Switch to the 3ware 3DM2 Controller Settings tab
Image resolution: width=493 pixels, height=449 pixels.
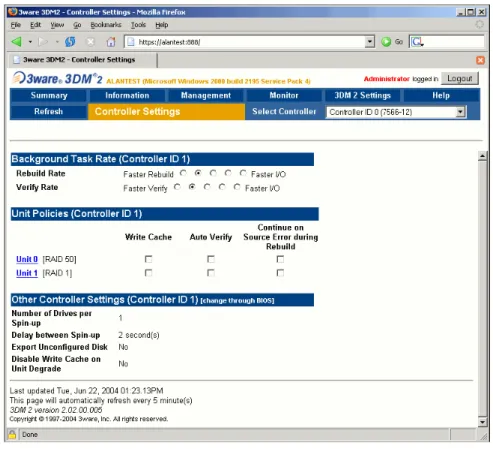83,60
